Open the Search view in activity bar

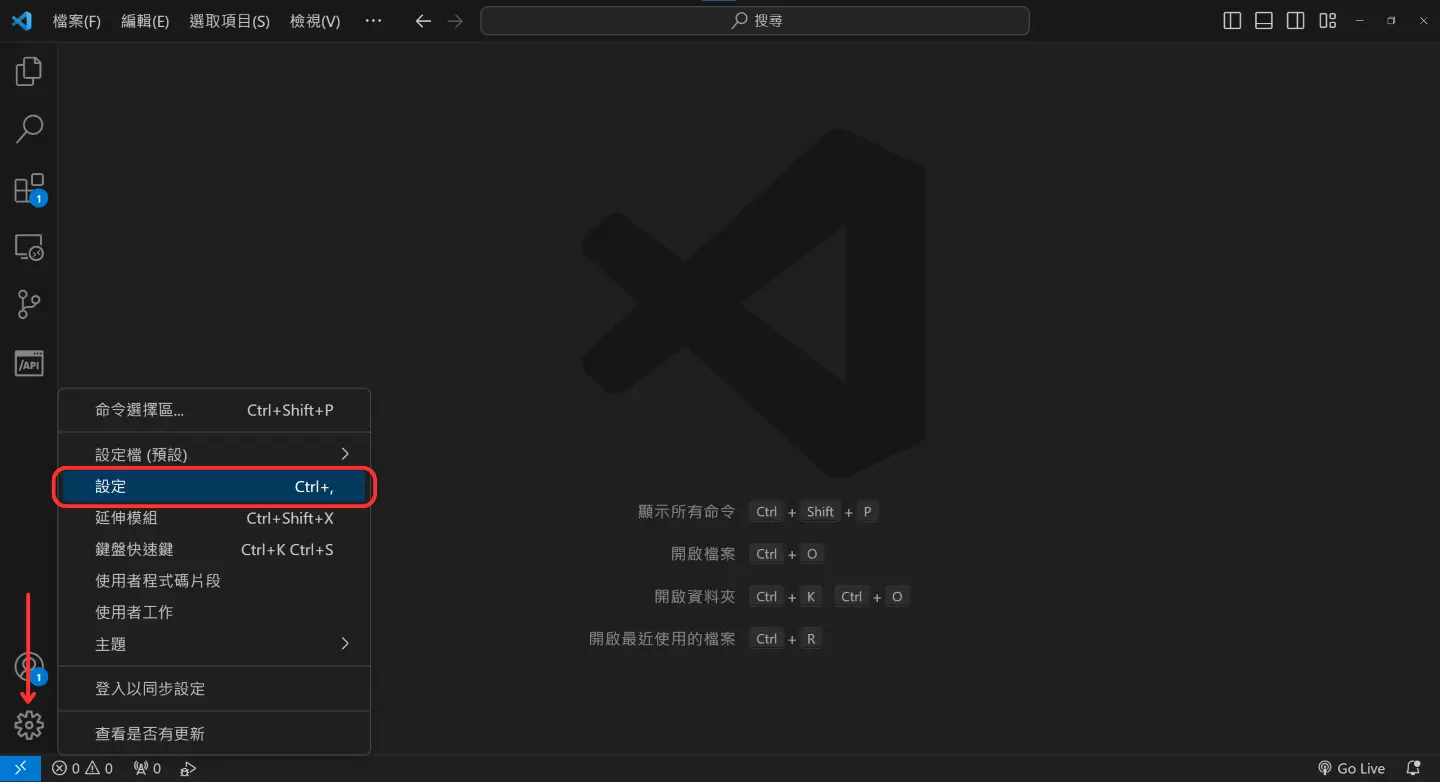tap(29, 129)
